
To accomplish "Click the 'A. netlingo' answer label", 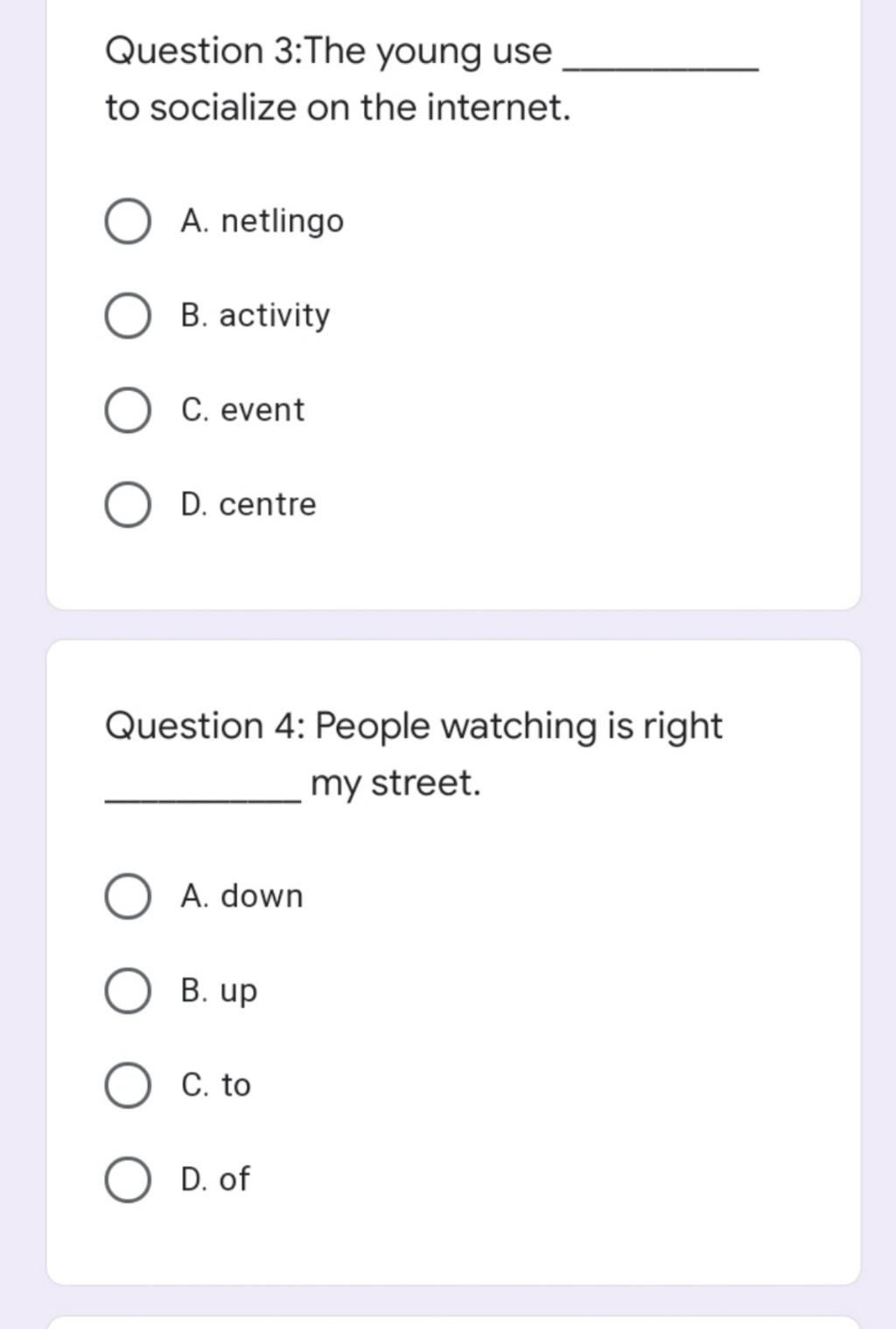I will [x=262, y=221].
